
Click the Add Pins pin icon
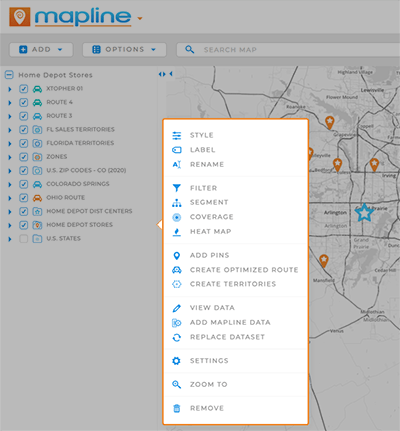point(177,256)
